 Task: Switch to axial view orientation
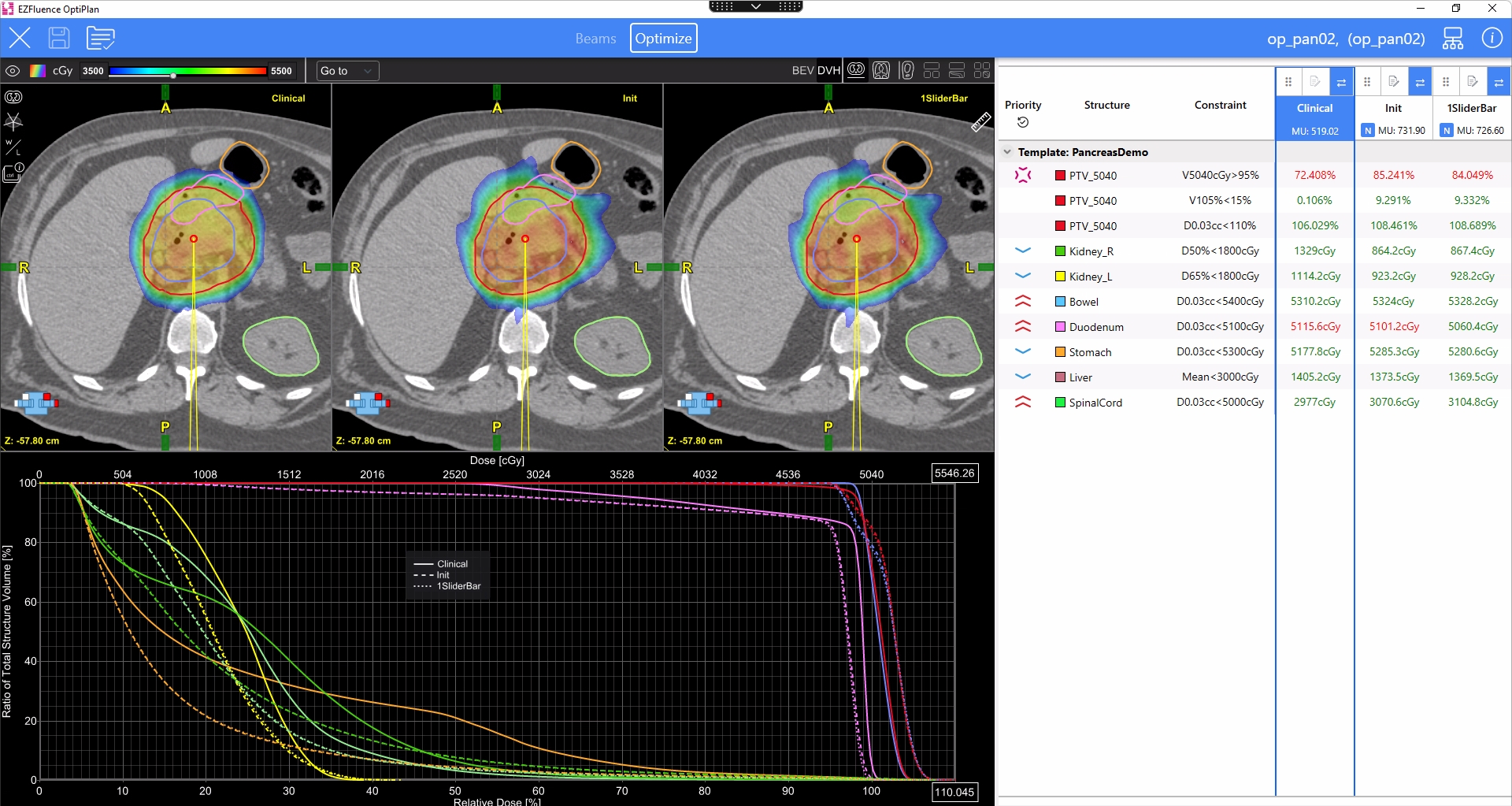click(856, 71)
